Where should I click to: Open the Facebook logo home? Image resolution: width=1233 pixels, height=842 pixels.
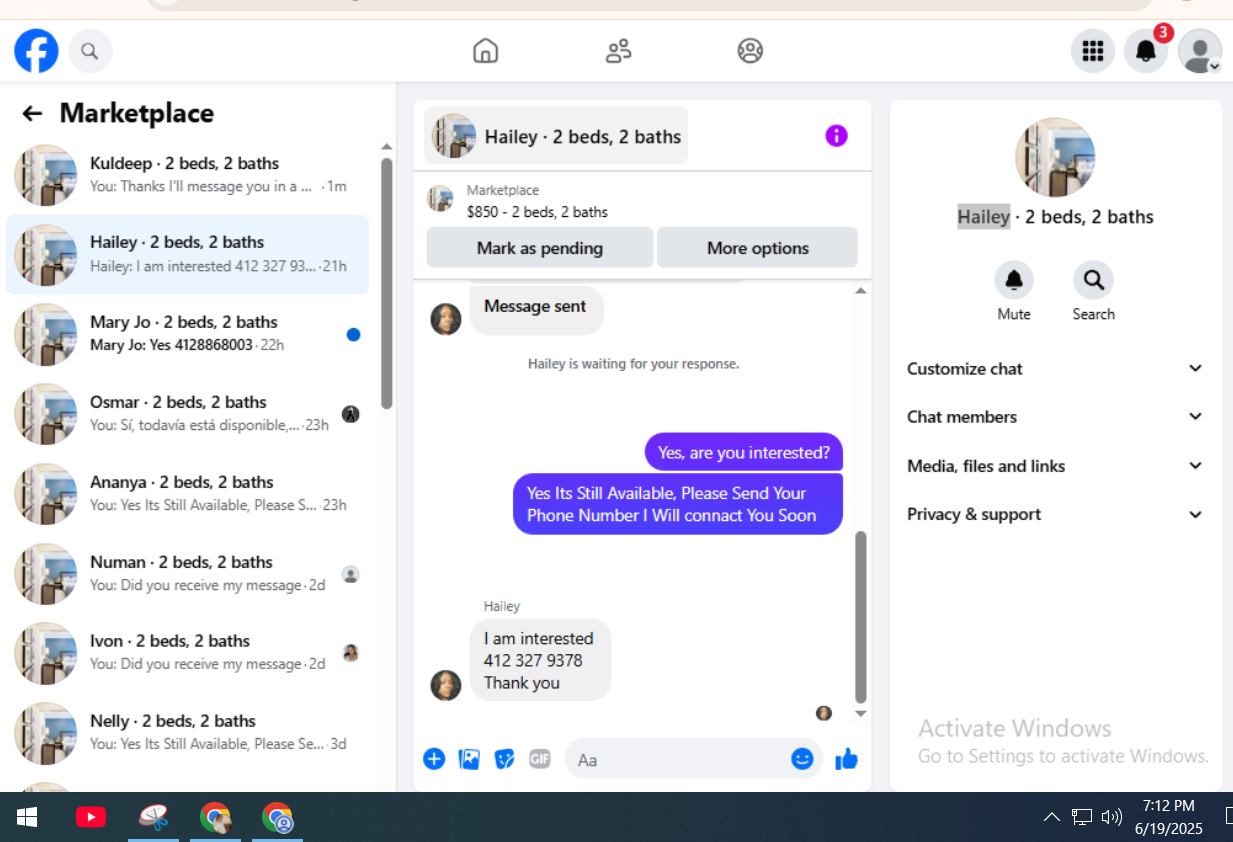tap(36, 50)
